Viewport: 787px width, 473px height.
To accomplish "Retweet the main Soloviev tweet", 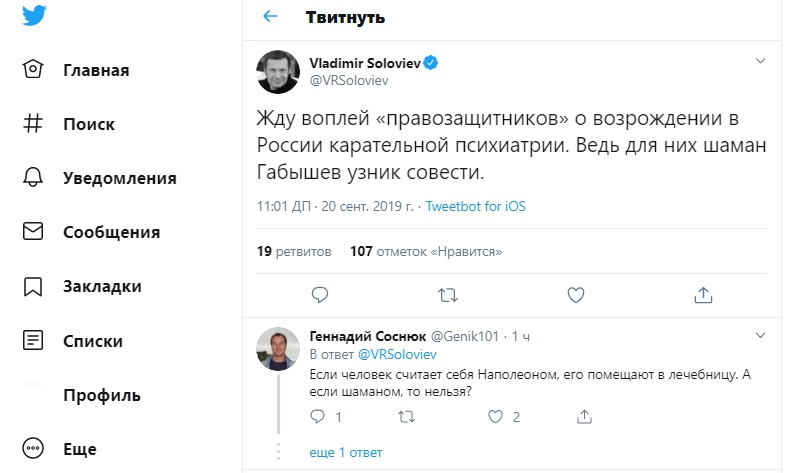I will [x=449, y=294].
